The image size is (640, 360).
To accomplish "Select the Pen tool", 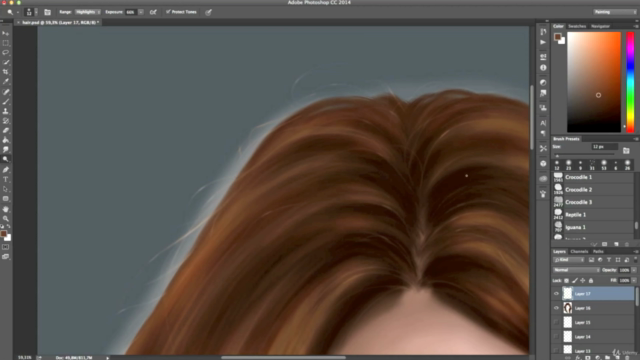I will (x=6, y=170).
